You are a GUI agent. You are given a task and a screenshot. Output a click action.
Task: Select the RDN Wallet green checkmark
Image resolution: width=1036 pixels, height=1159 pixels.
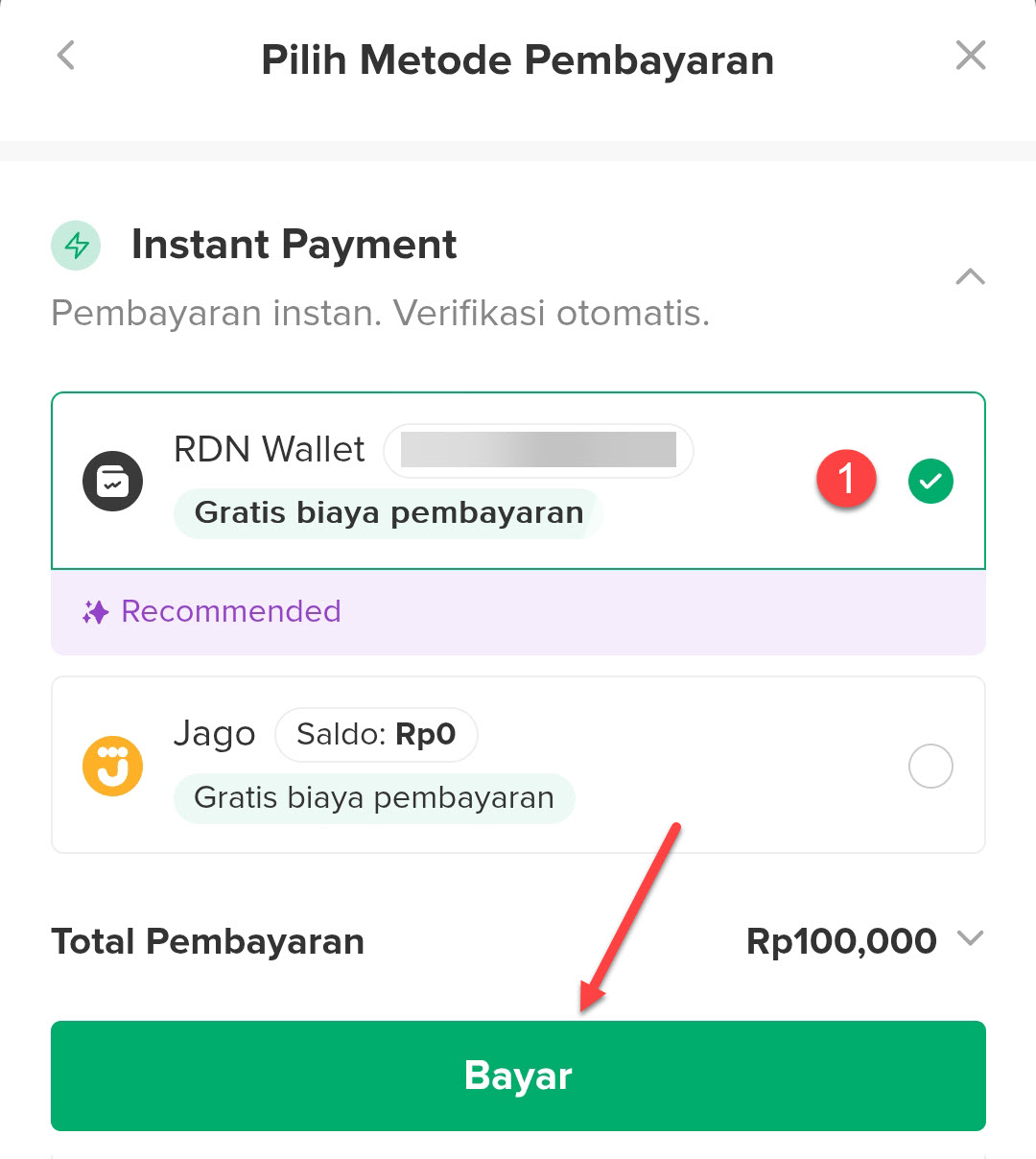coord(930,482)
